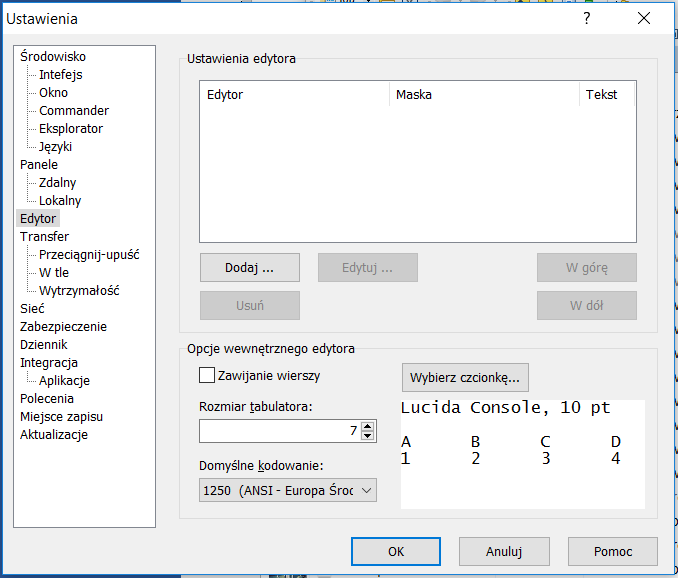Click Dodaj button to add editor

[249, 268]
